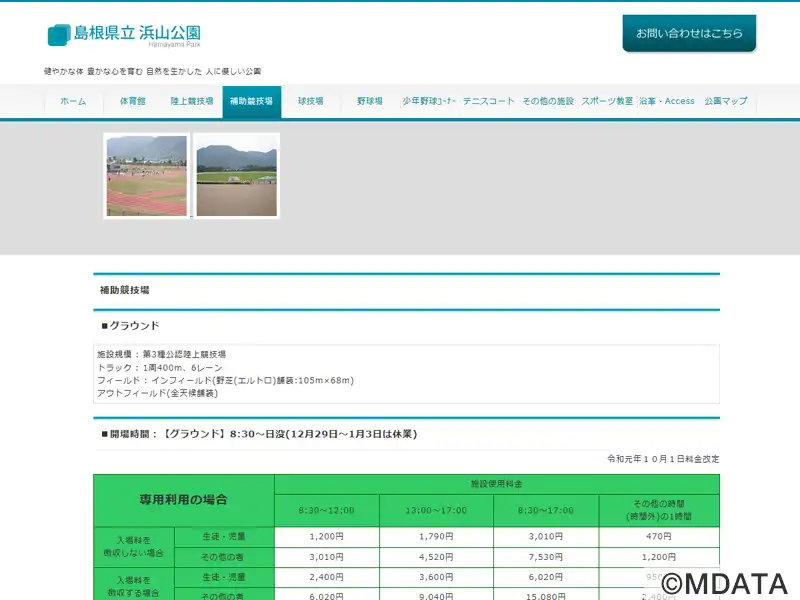Navigate to the 野球場 page
The height and width of the screenshot is (600, 800).
click(370, 102)
